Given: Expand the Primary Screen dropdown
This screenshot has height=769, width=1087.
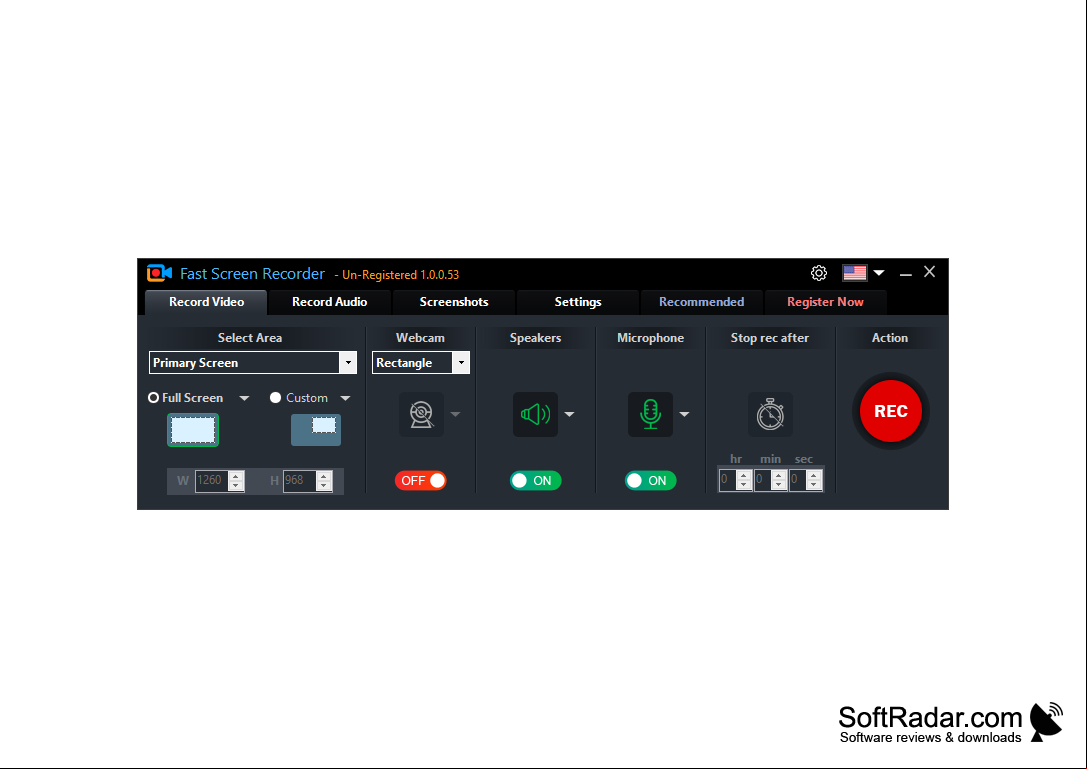Looking at the screenshot, I should 348,363.
